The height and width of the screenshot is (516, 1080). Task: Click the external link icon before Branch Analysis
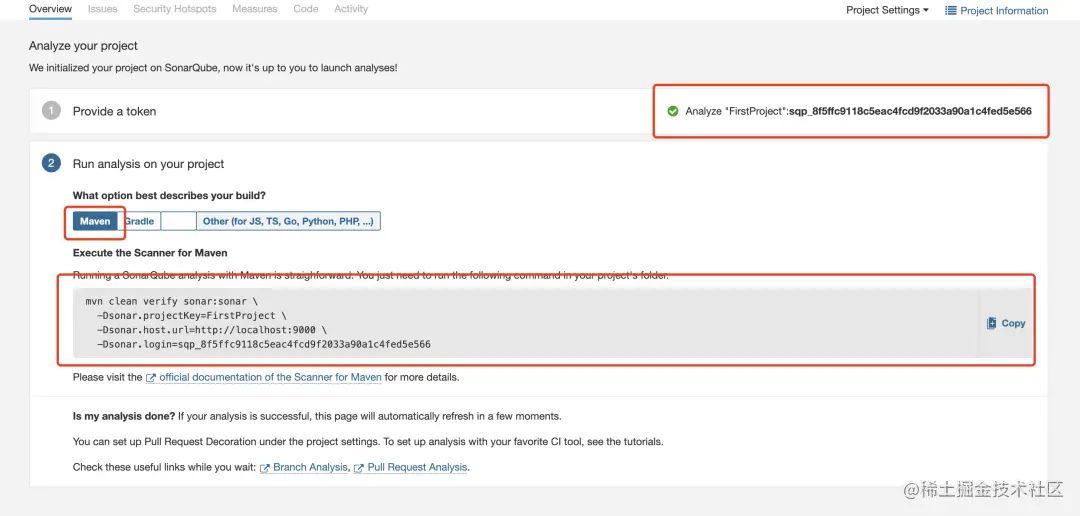264,468
